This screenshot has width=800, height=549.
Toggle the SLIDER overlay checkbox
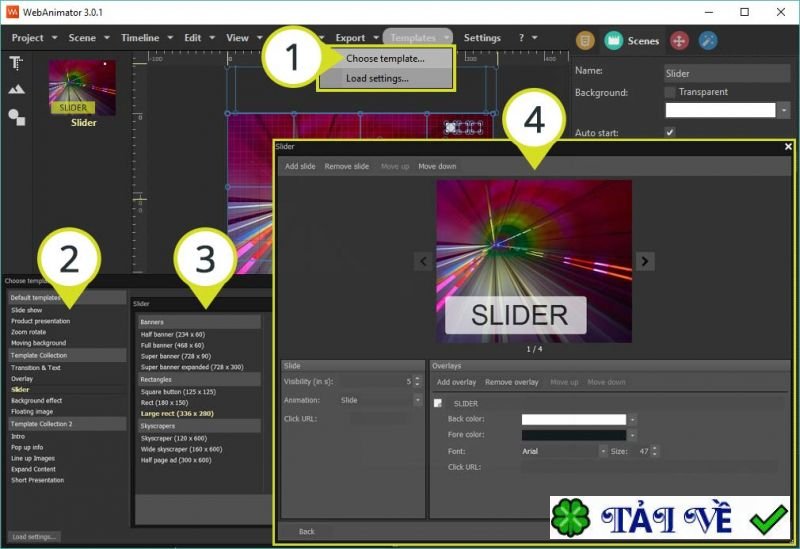pyautogui.click(x=438, y=403)
